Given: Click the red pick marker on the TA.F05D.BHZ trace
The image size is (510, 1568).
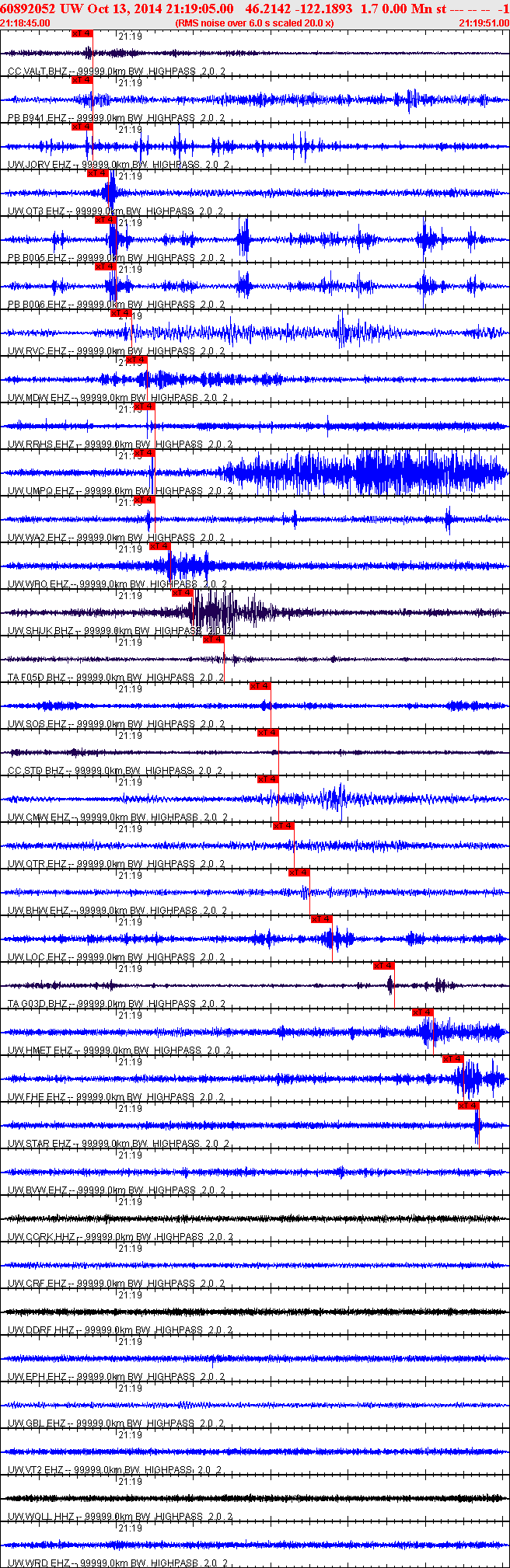Looking at the screenshot, I should click(214, 639).
